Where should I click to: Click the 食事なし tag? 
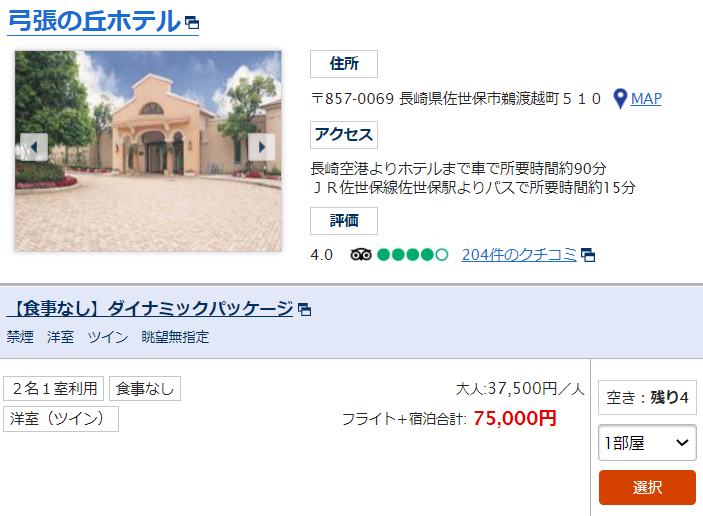[x=145, y=388]
